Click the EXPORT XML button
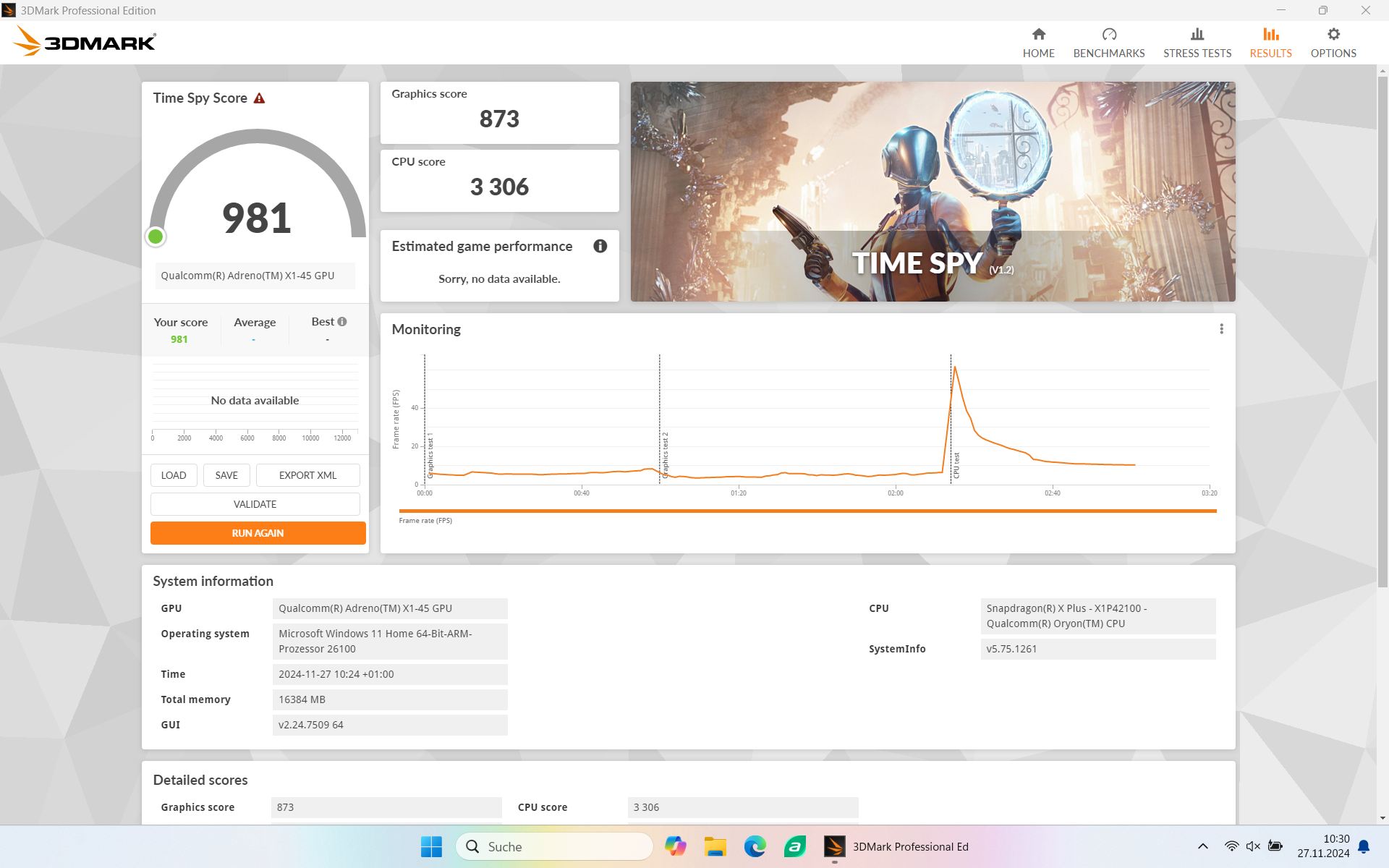This screenshot has height=868, width=1389. click(307, 475)
